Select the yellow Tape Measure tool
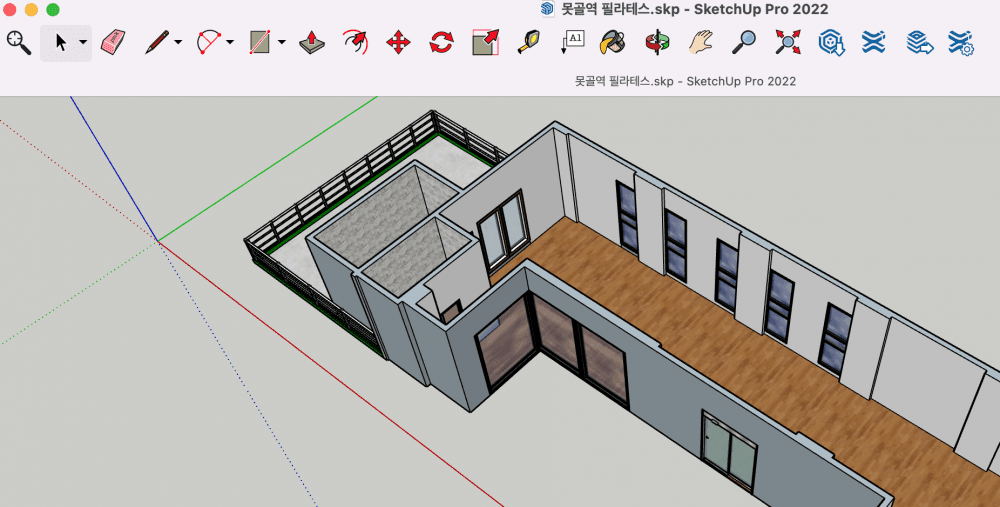This screenshot has width=1000, height=507. pos(529,43)
